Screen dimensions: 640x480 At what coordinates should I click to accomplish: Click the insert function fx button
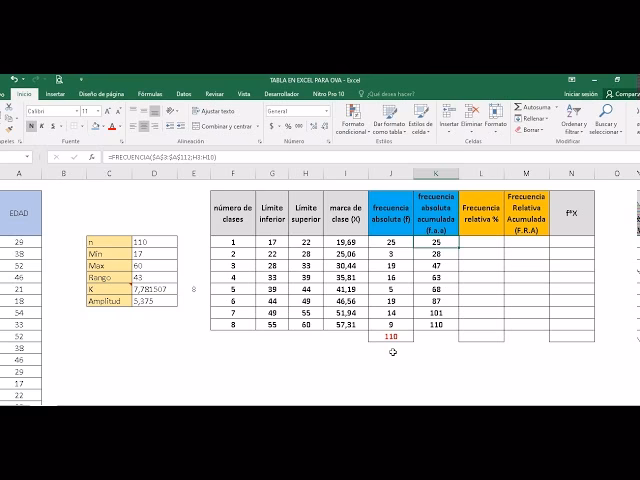click(92, 157)
